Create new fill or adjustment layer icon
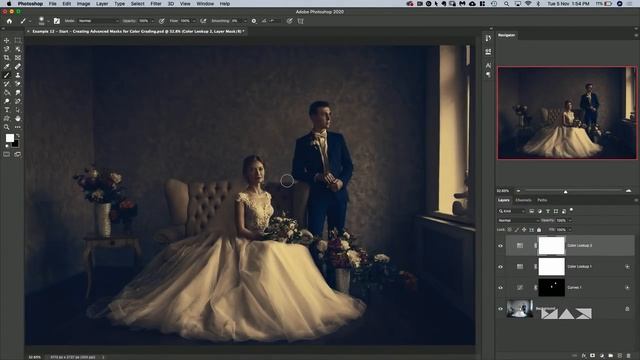The image size is (640, 360). (602, 356)
